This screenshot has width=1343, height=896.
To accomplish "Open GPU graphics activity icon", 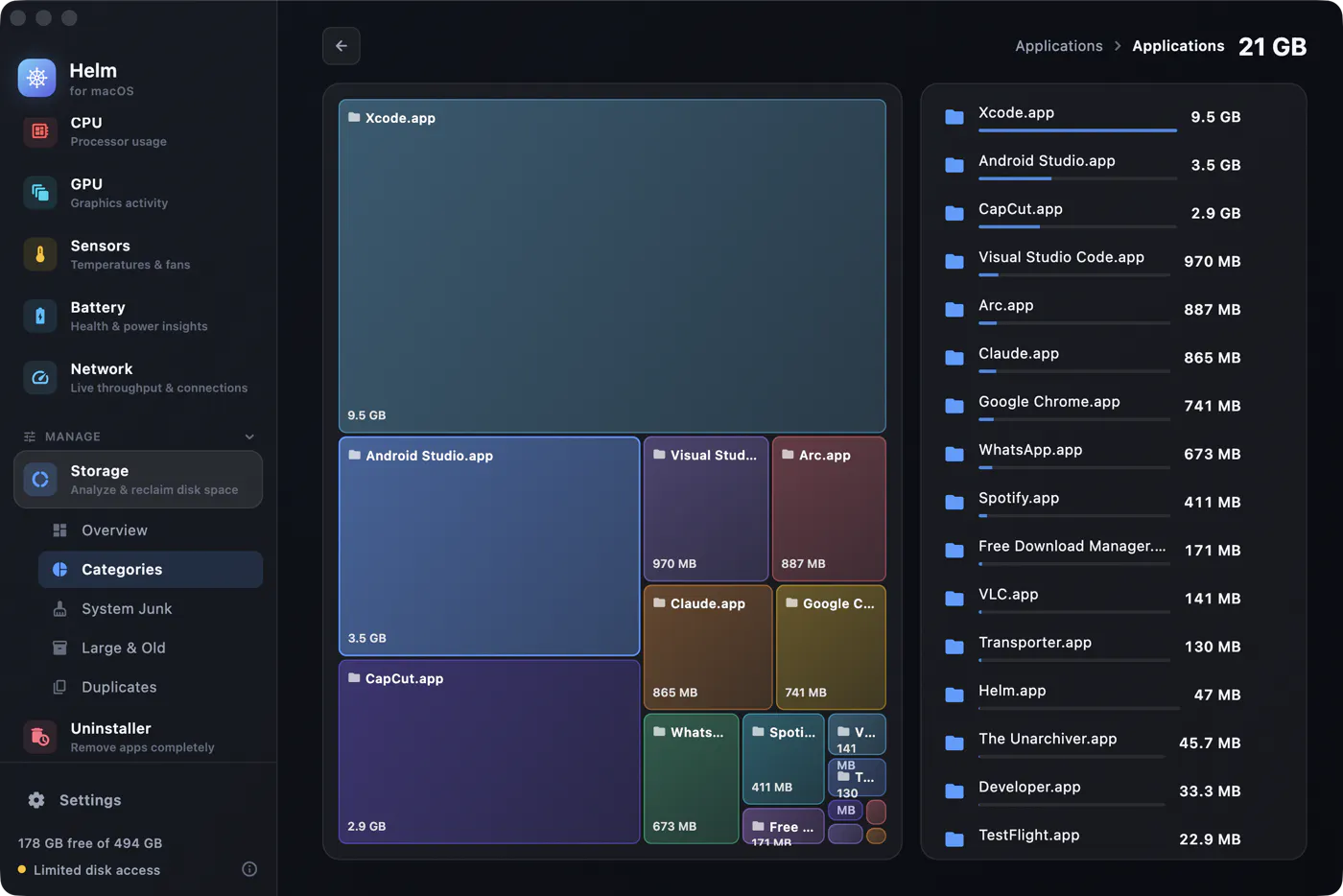I will pos(40,193).
